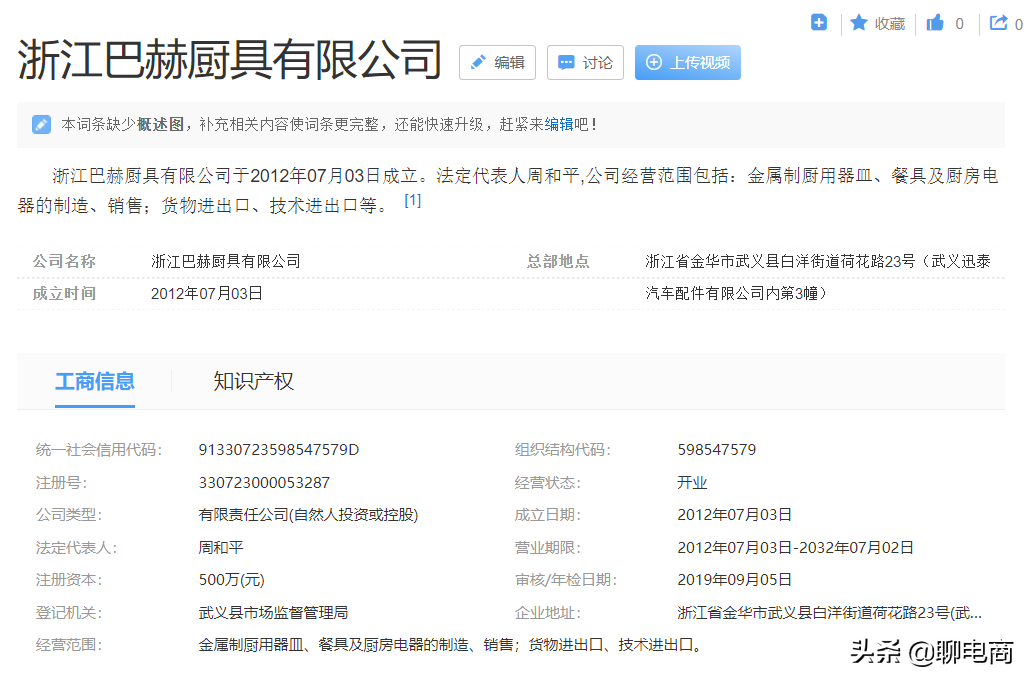Switch to the 知识产权 tab
1034x685 pixels.
coord(253,381)
